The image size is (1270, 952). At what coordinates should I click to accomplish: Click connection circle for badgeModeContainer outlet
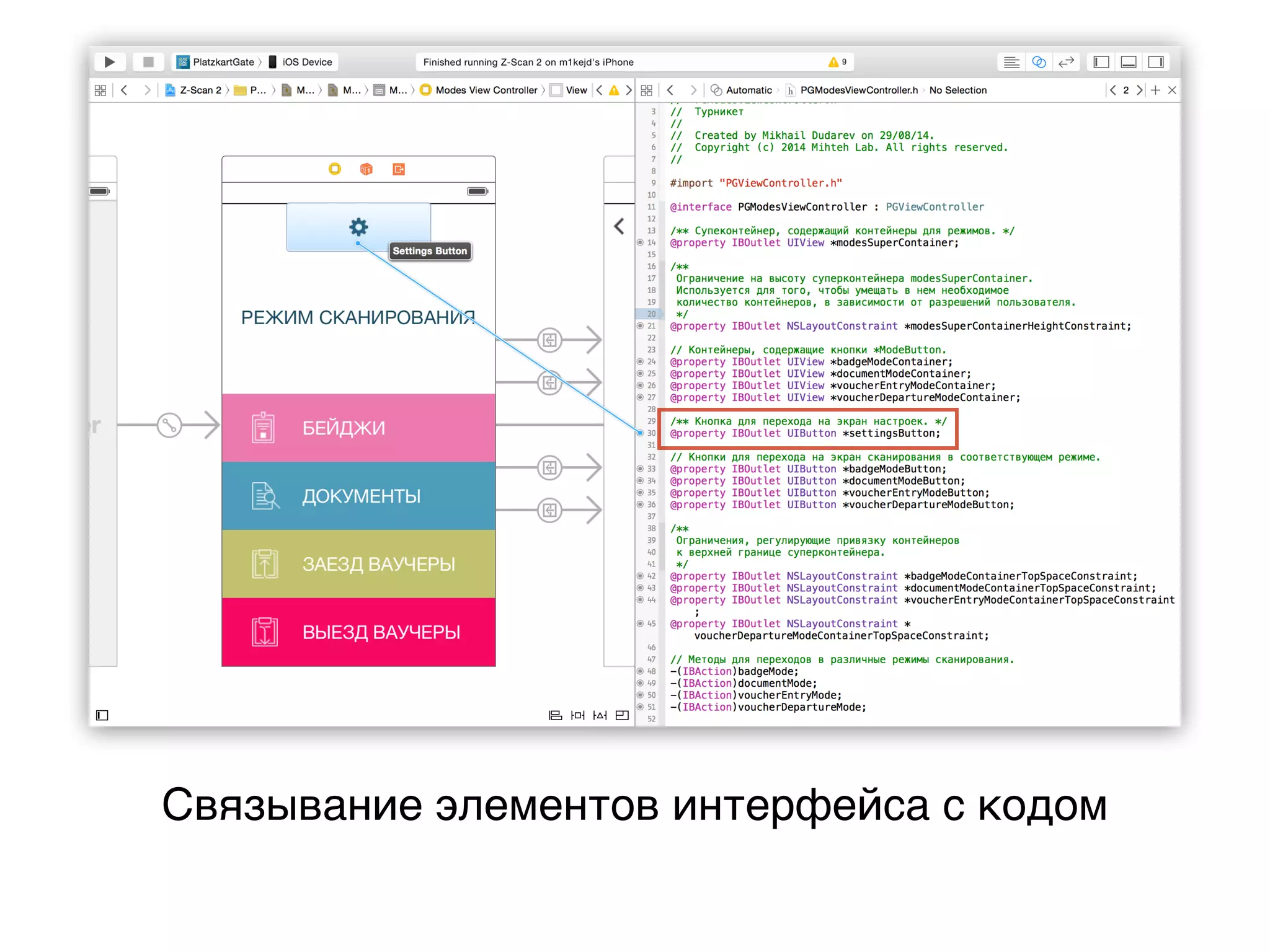(x=640, y=361)
